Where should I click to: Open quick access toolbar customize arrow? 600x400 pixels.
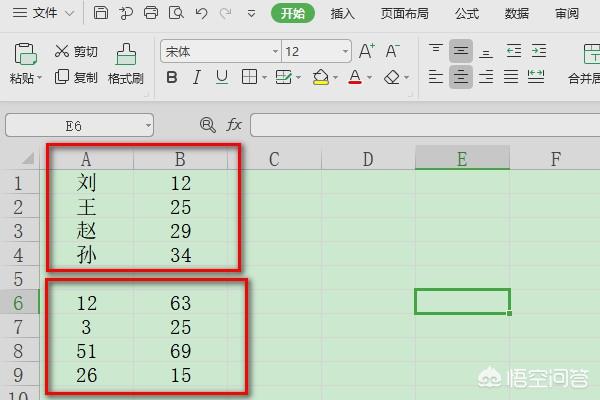click(x=251, y=15)
